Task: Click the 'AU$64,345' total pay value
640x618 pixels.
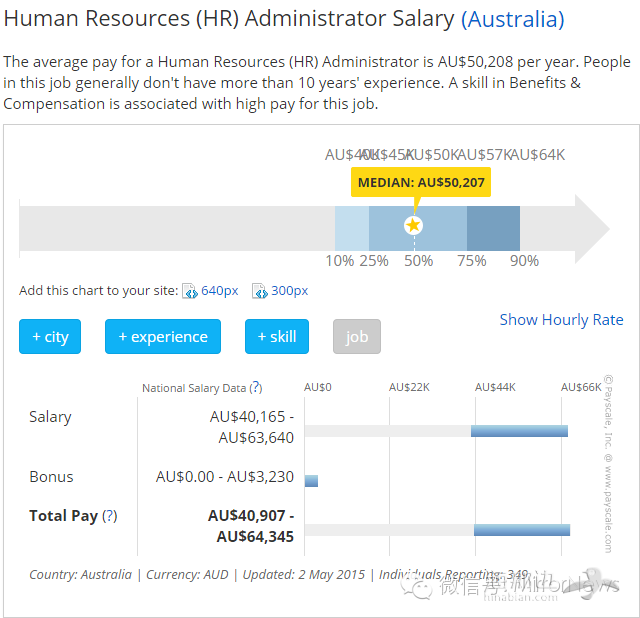Action: click(x=255, y=536)
